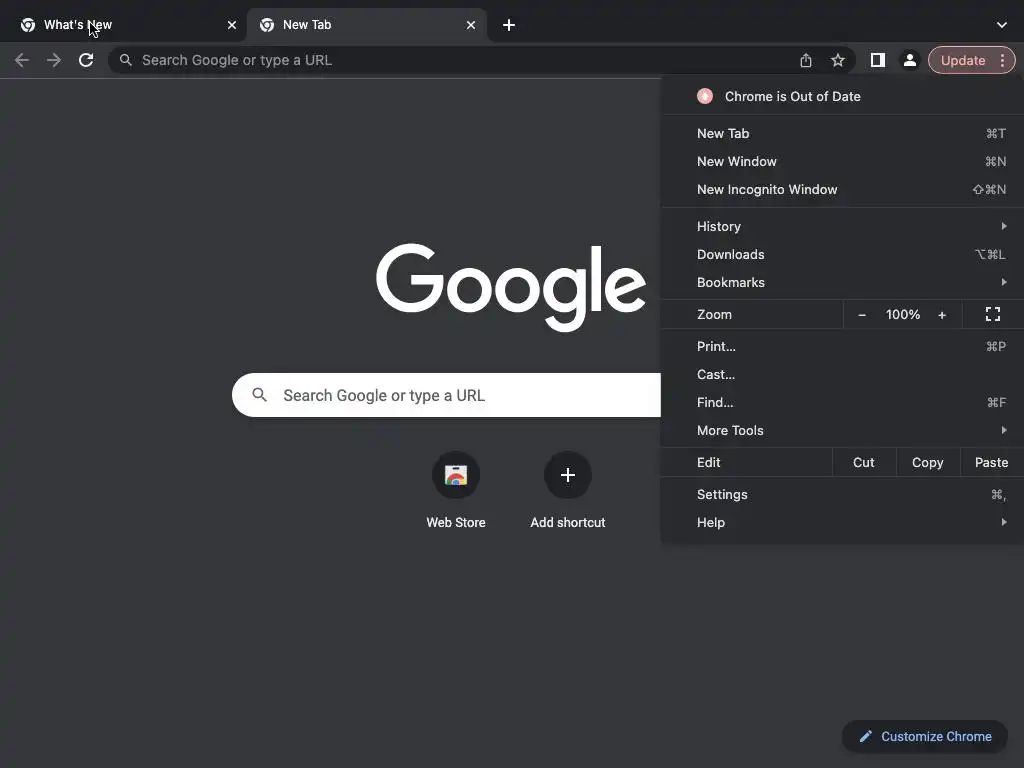Click the Google page search box

[447, 395]
